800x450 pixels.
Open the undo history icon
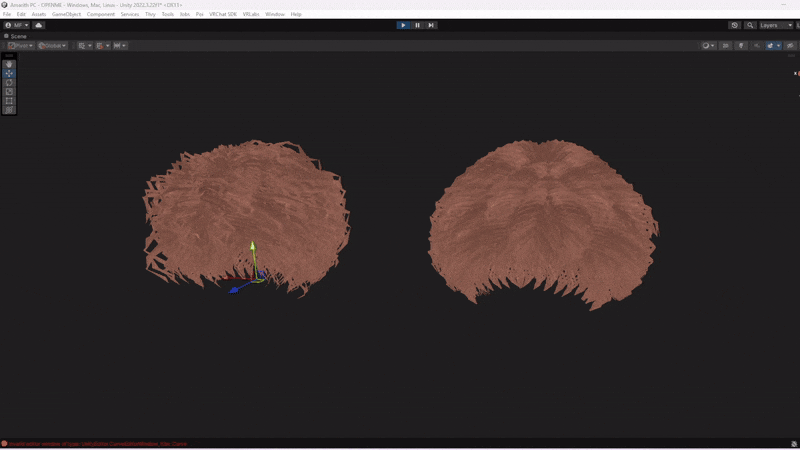(735, 25)
